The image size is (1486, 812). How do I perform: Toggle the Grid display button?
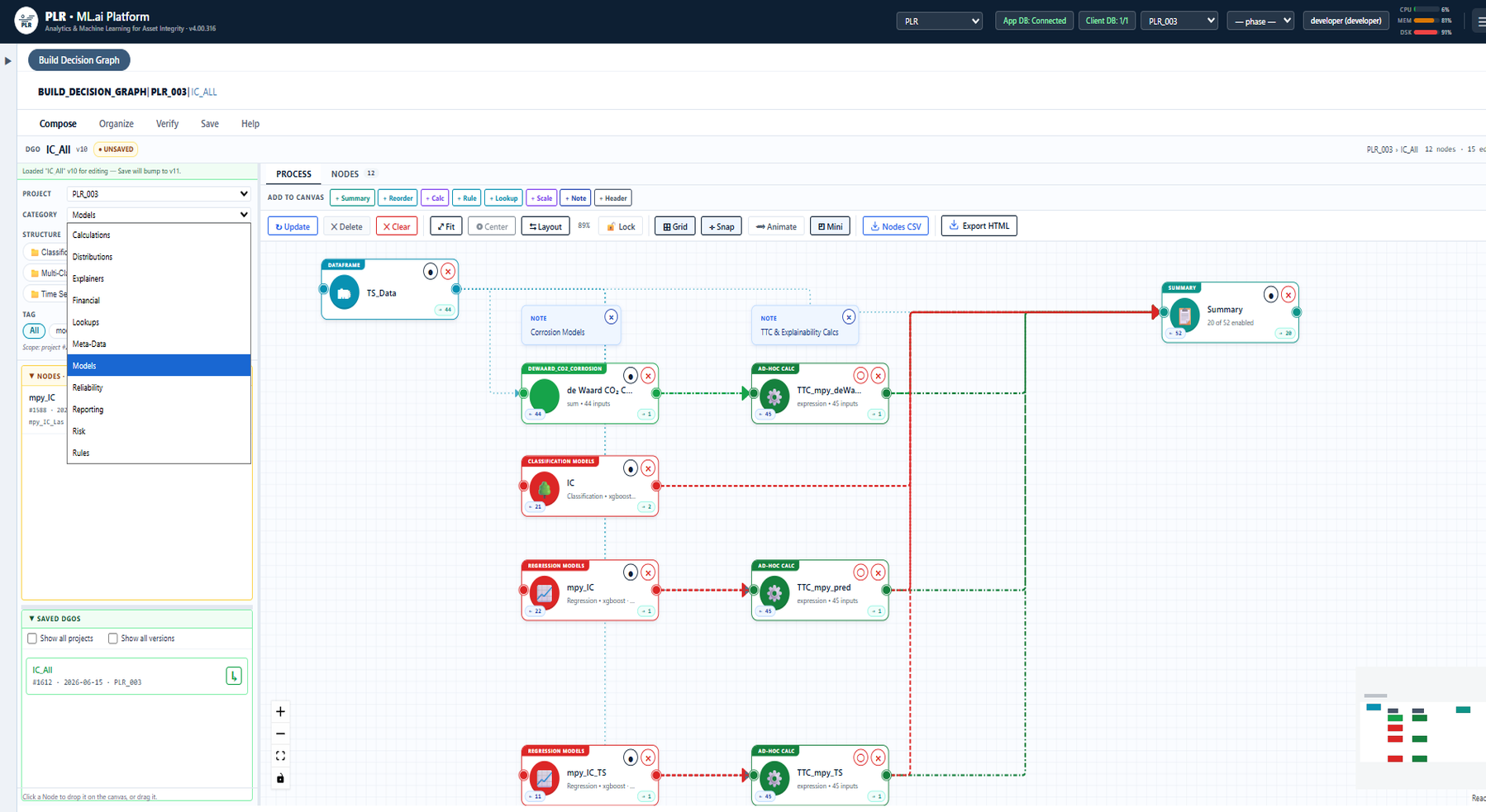[x=674, y=226]
